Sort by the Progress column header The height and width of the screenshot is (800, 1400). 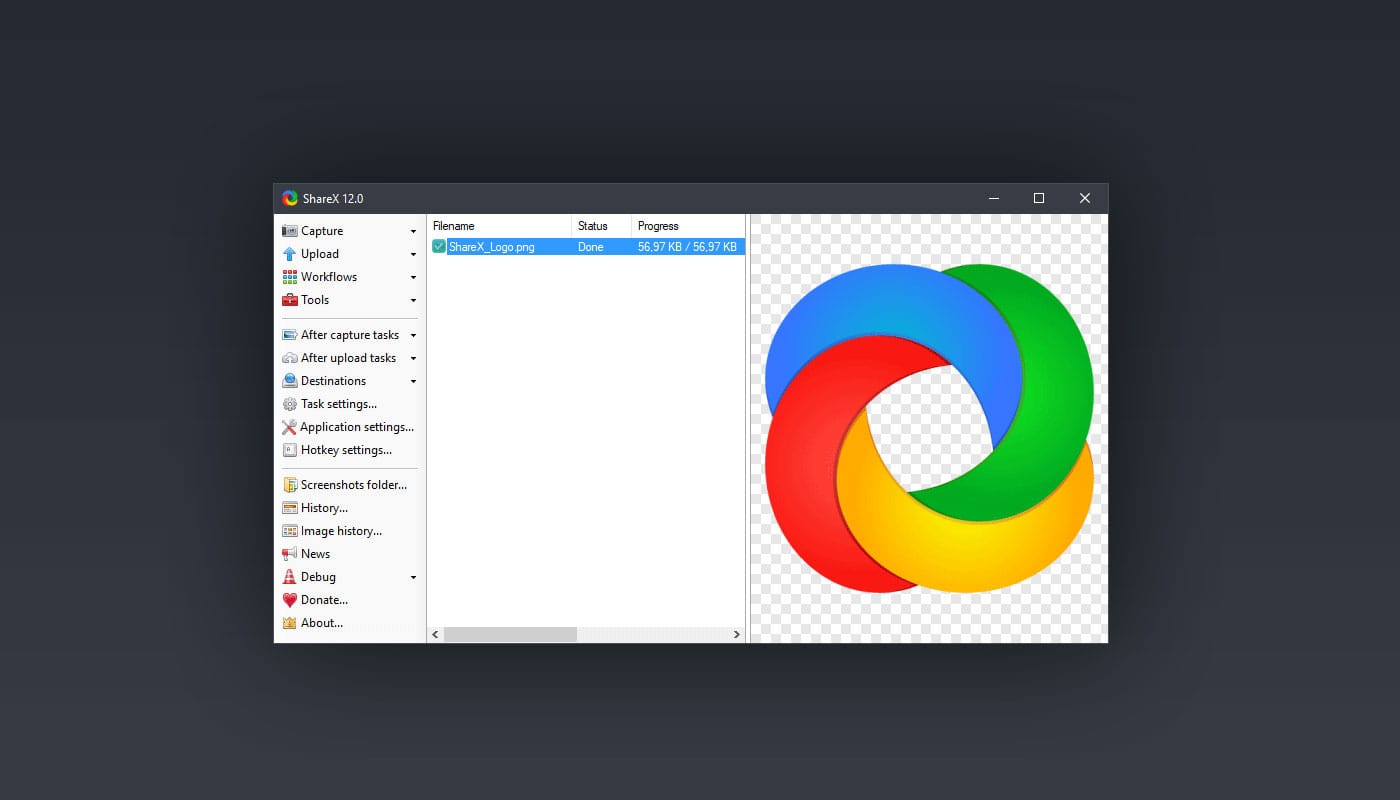click(x=688, y=226)
